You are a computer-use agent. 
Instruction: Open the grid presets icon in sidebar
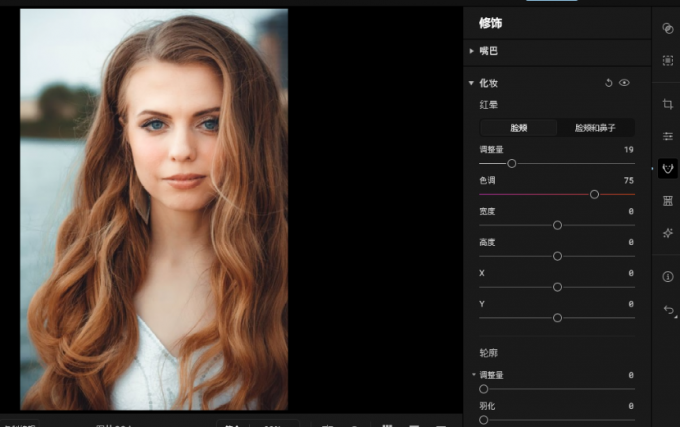click(667, 201)
